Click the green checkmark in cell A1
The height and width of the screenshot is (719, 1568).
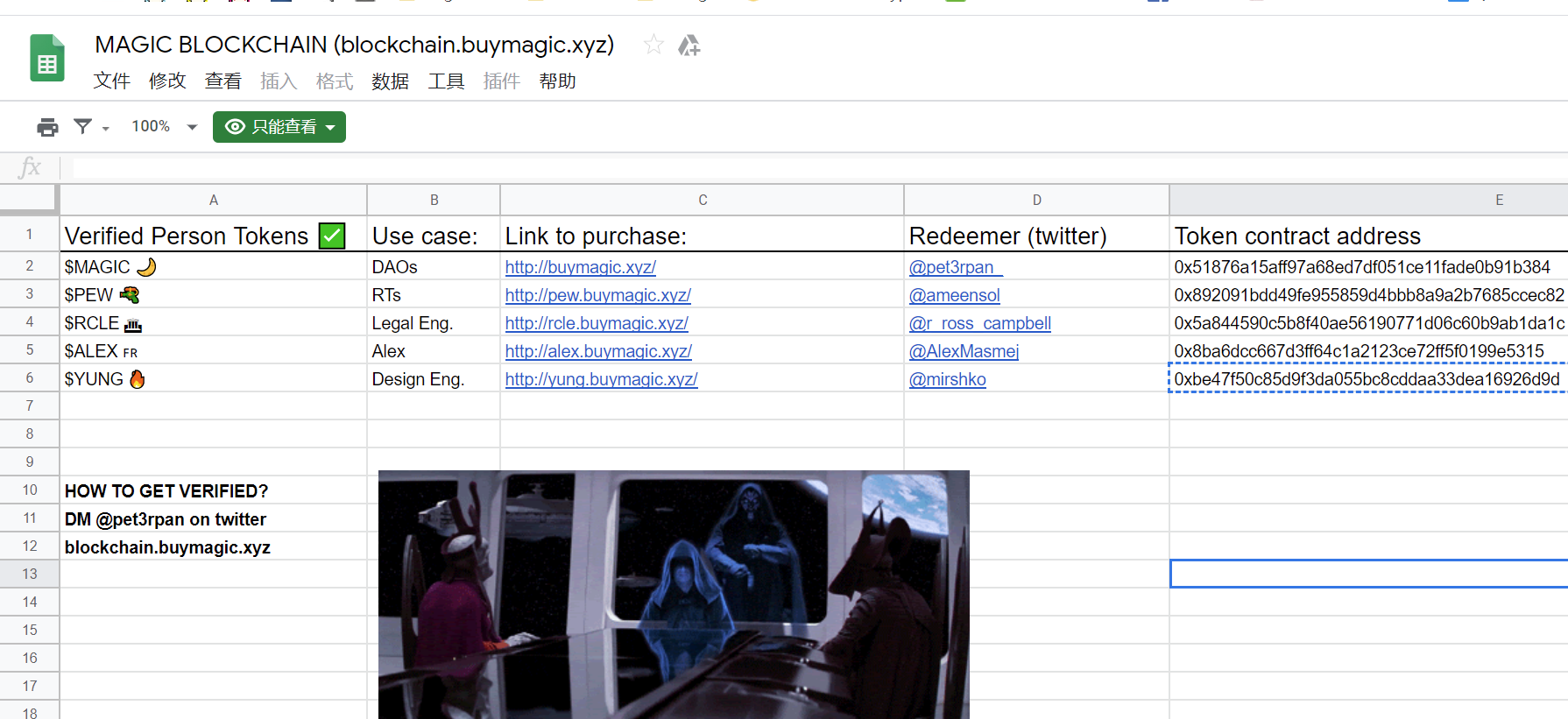[x=332, y=236]
